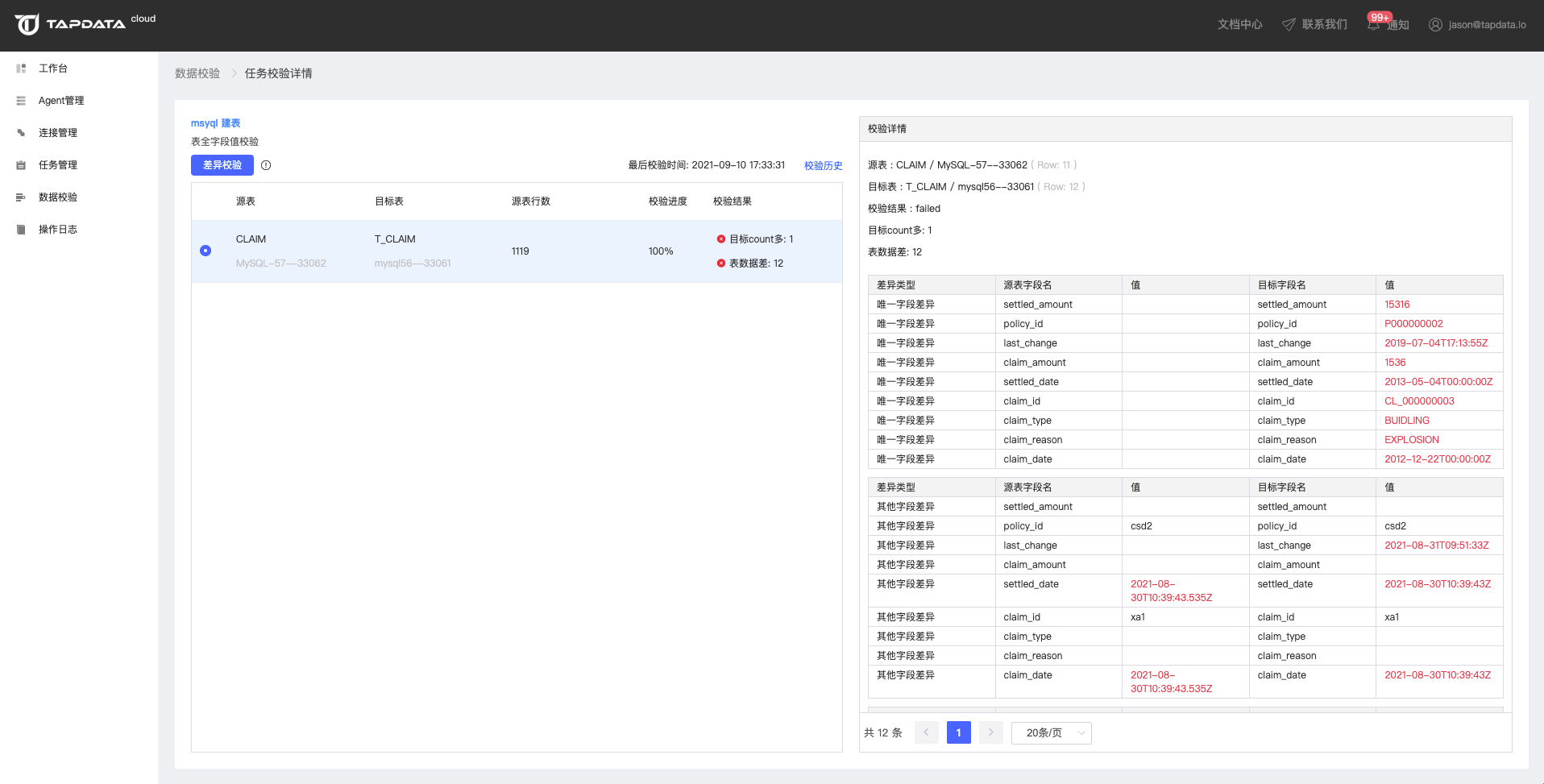Click the paper plane 联系我们 icon
Image resolution: width=1544 pixels, height=784 pixels.
1289,25
